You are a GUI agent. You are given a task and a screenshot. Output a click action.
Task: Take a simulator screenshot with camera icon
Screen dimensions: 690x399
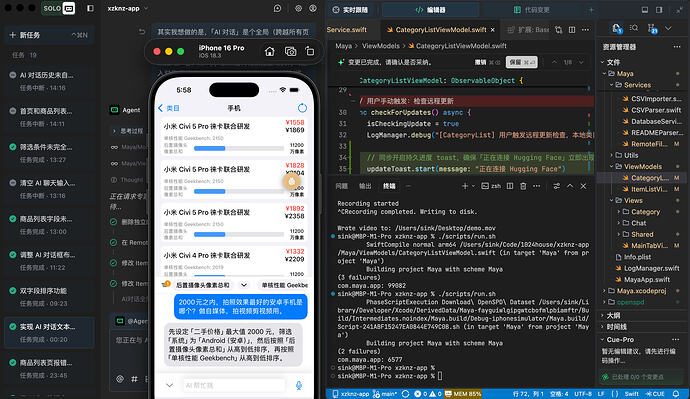tap(290, 51)
